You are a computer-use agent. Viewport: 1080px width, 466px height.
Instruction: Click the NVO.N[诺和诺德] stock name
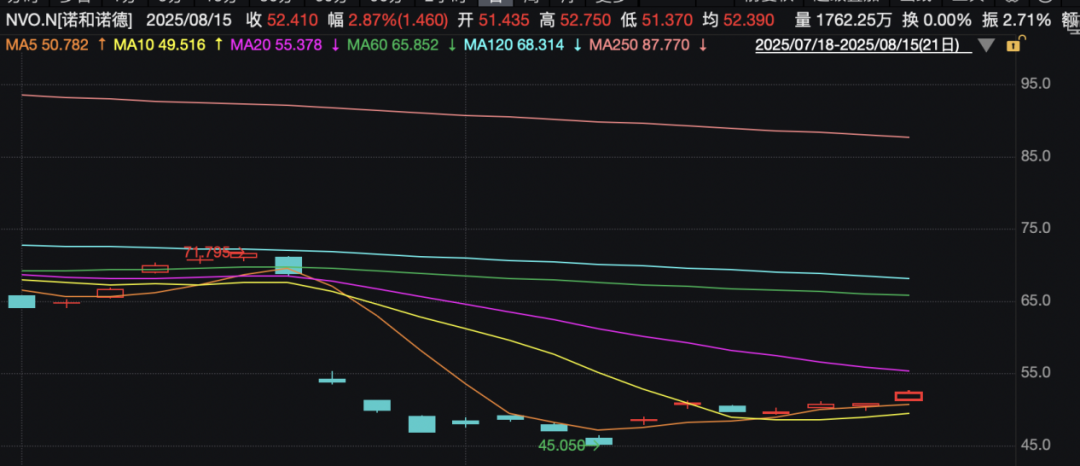[70, 20]
